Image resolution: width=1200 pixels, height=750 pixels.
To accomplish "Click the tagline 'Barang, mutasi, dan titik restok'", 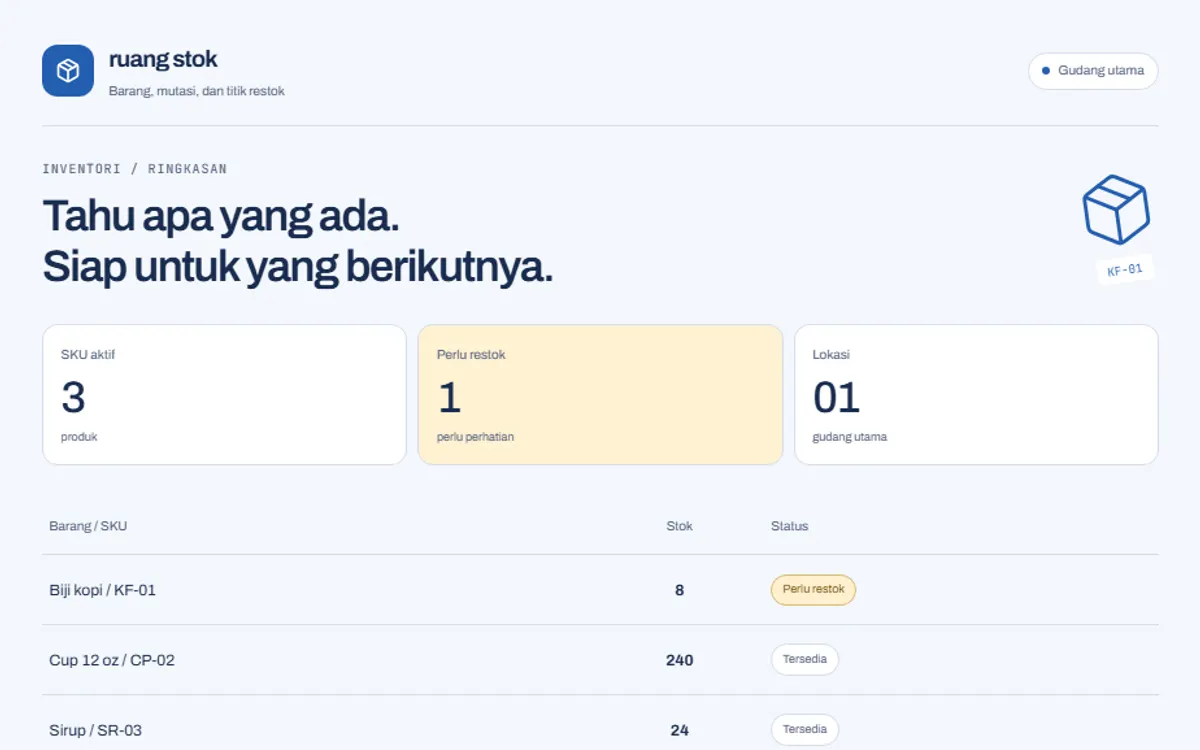I will pos(197,91).
